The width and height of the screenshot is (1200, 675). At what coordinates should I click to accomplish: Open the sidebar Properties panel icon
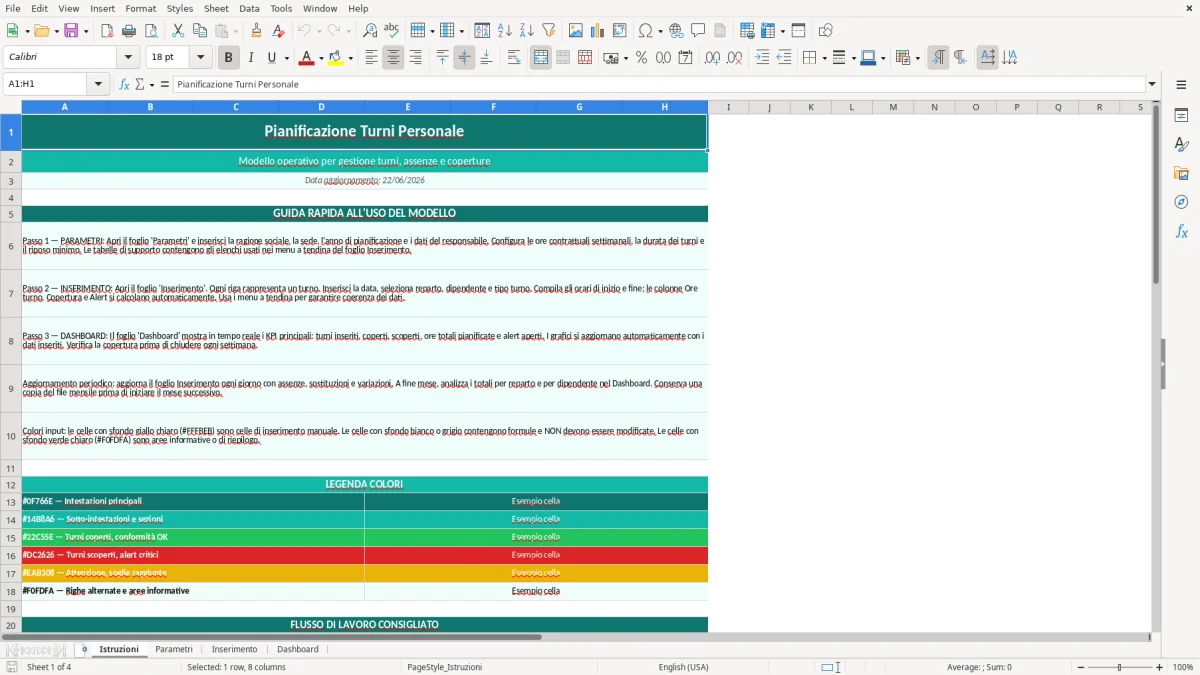(1181, 116)
